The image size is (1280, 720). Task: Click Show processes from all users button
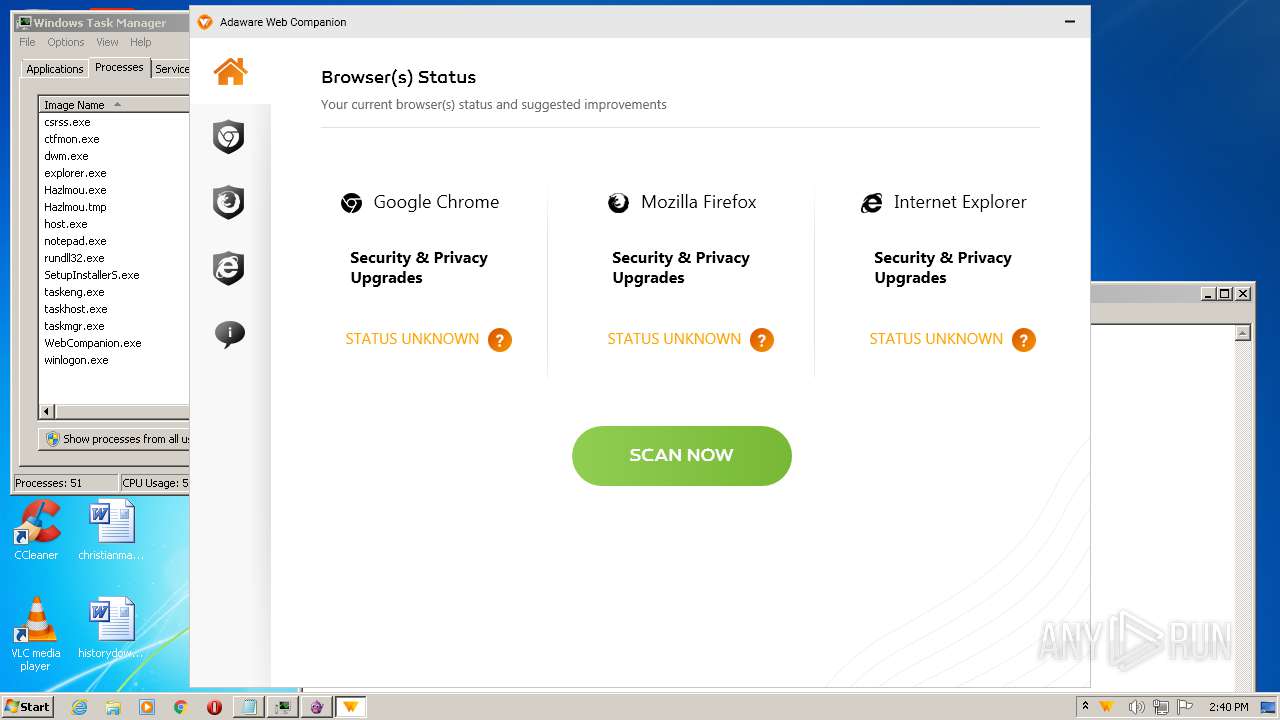click(x=114, y=439)
